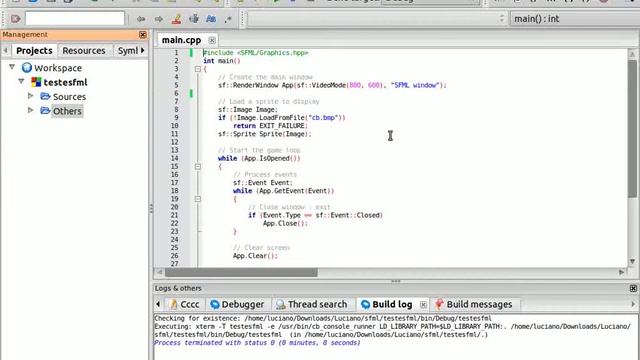Select the Build log tab
The height and width of the screenshot is (360, 640).
tap(387, 304)
